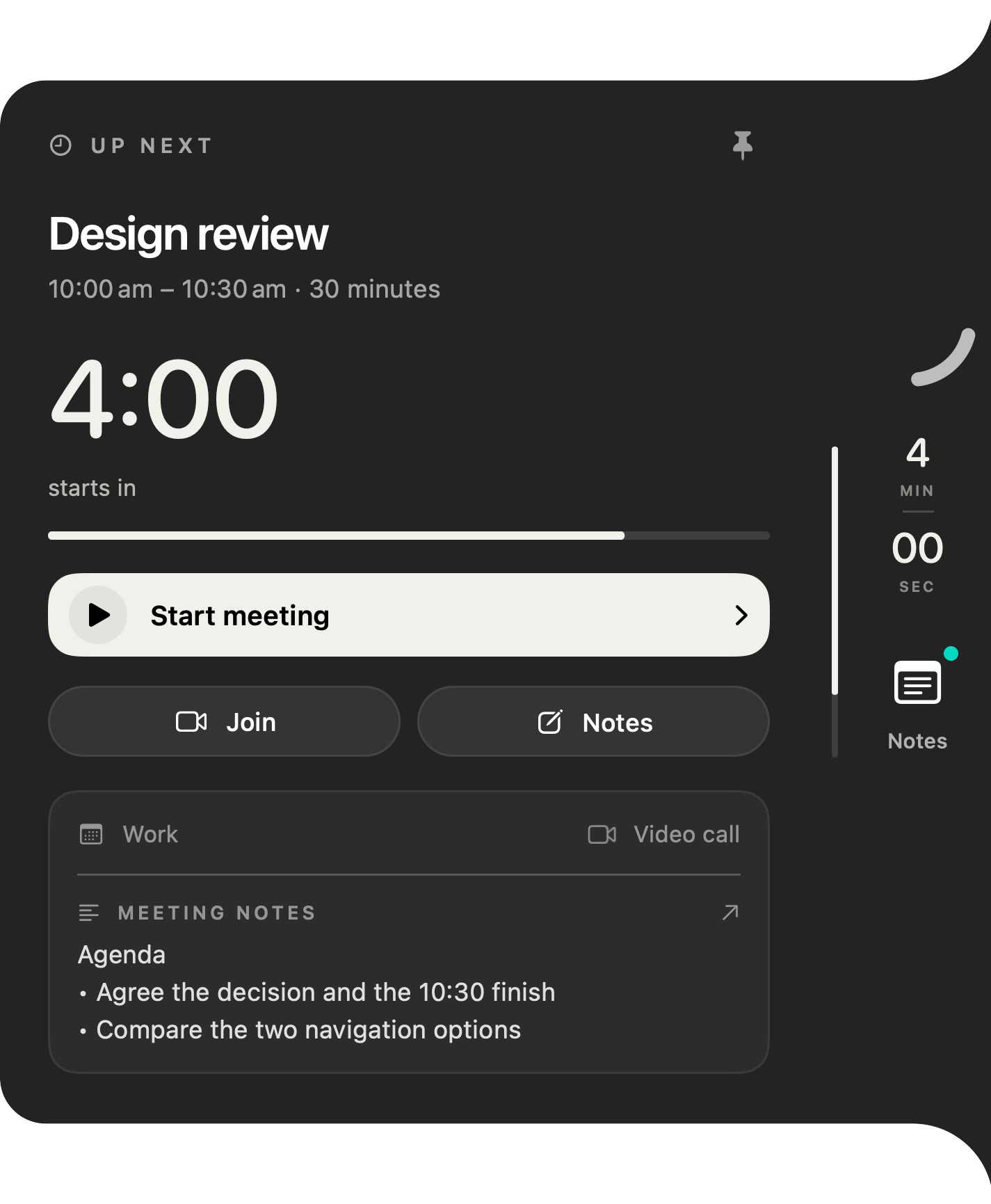Click the Agenda heading in notes

pos(122,955)
